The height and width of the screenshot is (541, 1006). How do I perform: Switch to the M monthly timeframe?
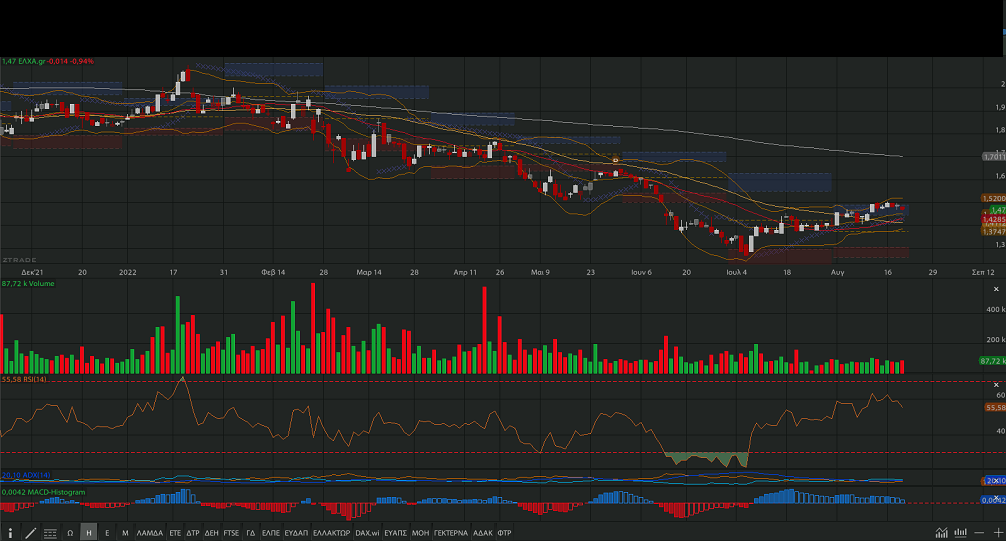click(125, 533)
